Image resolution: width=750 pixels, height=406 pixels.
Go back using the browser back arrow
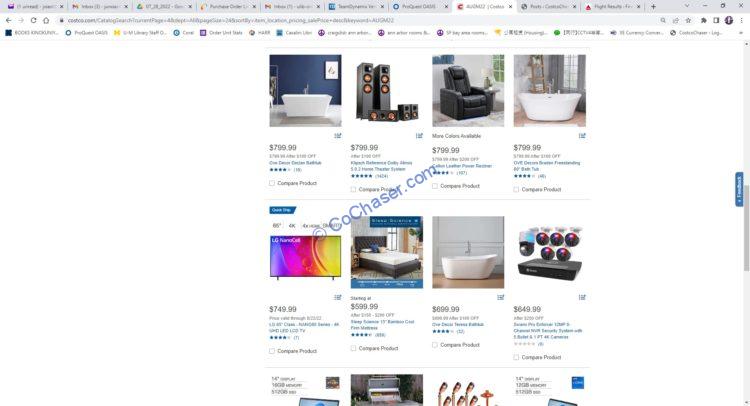click(x=9, y=21)
